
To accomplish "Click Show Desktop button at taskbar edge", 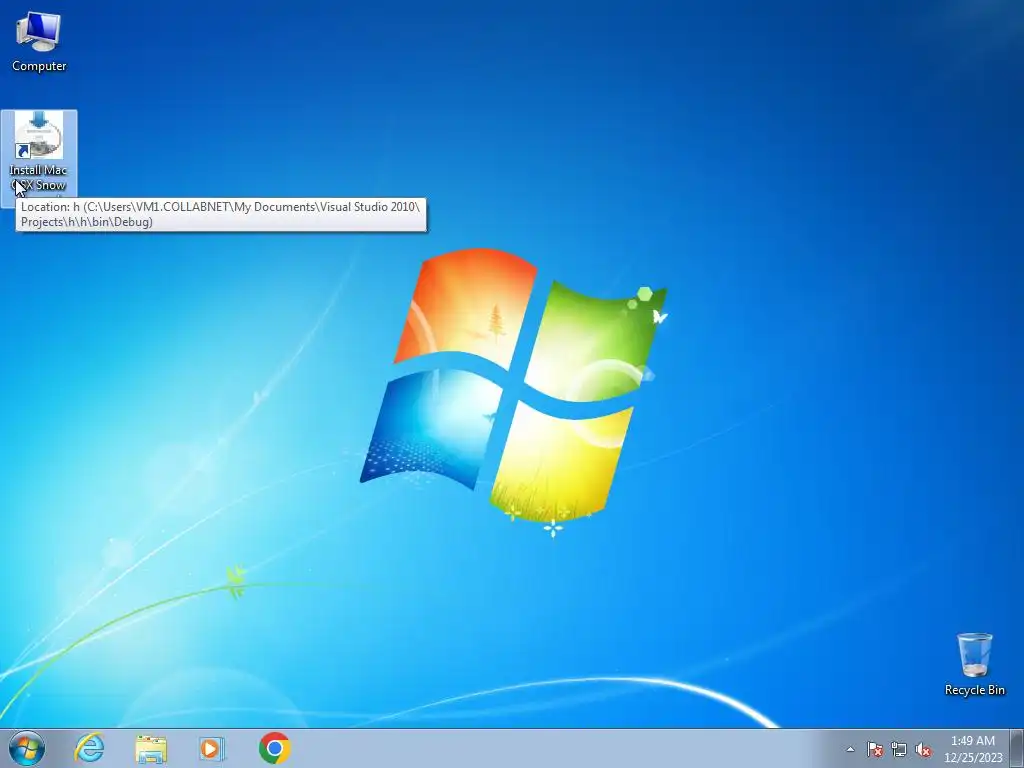I will pos(1017,748).
